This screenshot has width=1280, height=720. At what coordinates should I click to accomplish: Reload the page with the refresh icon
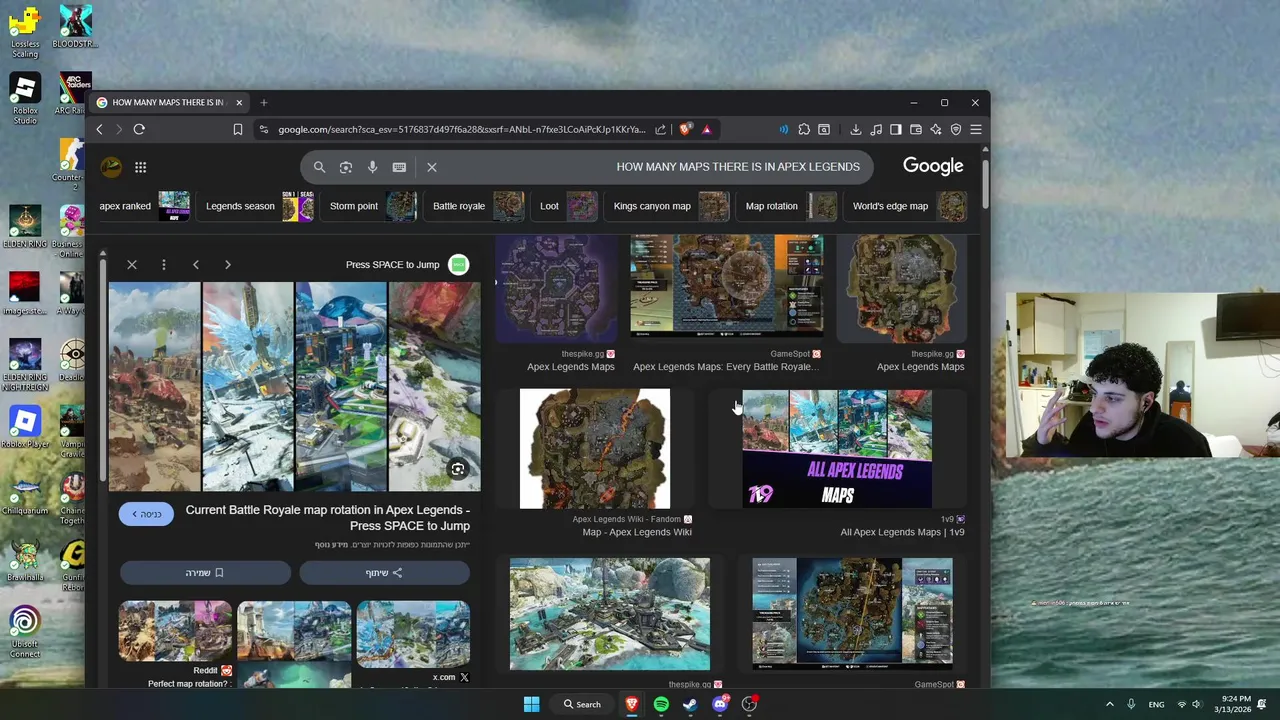coord(139,129)
